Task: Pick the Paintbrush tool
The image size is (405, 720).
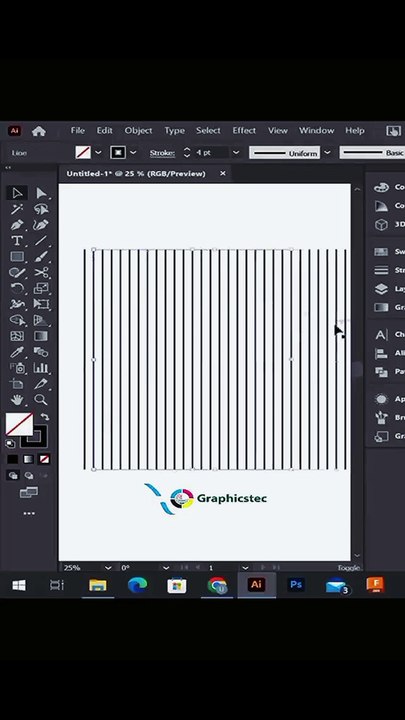Action: click(x=41, y=257)
